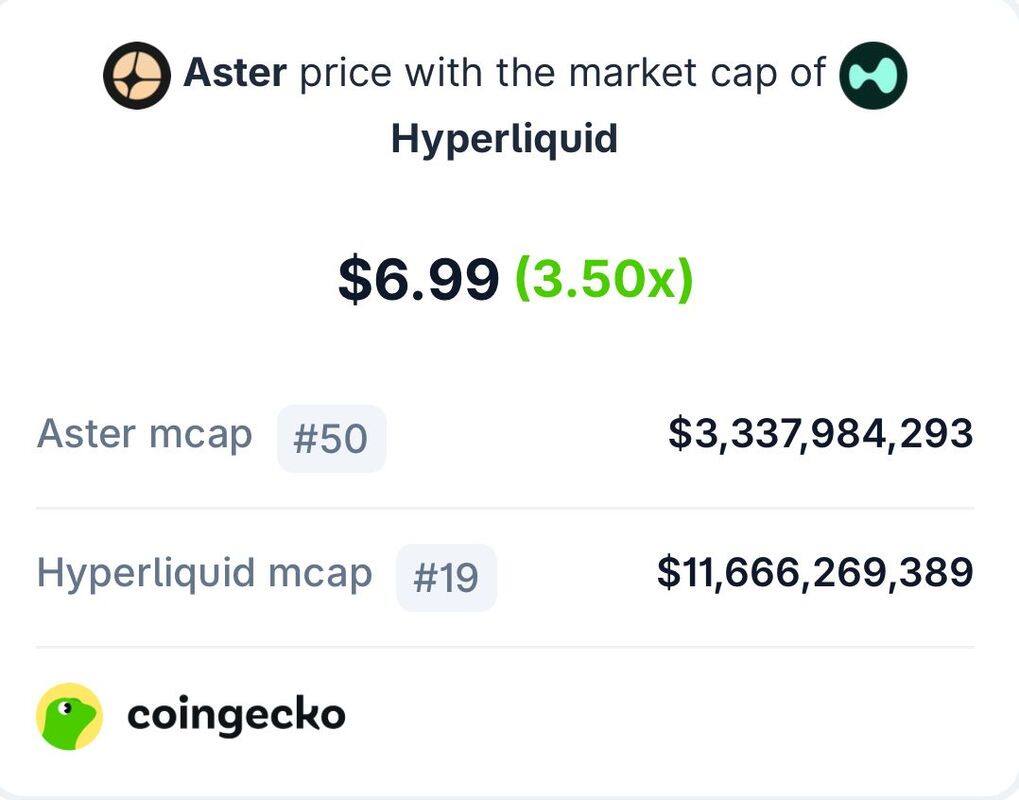Click the $3,337,984,293 Aster market cap
1019x800 pixels.
tap(821, 433)
